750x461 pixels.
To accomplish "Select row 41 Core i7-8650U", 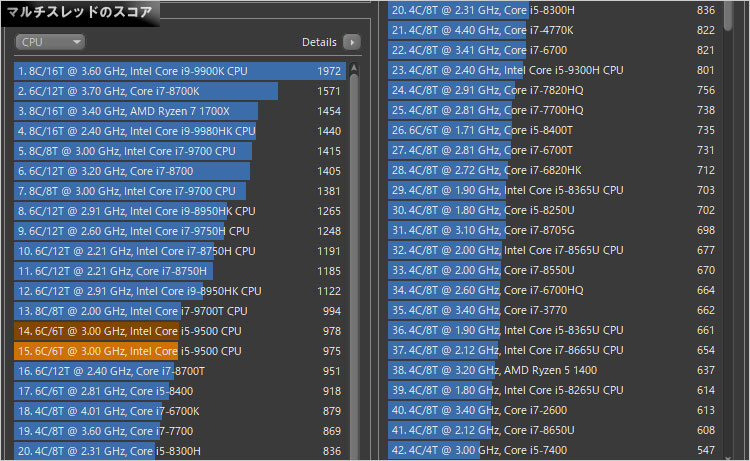I will 554,430.
